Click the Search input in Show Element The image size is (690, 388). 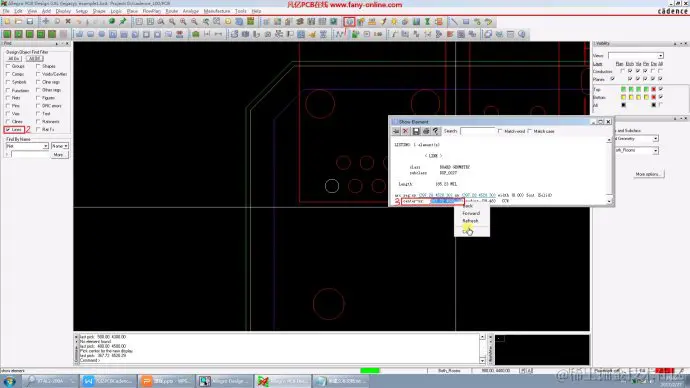coord(477,131)
